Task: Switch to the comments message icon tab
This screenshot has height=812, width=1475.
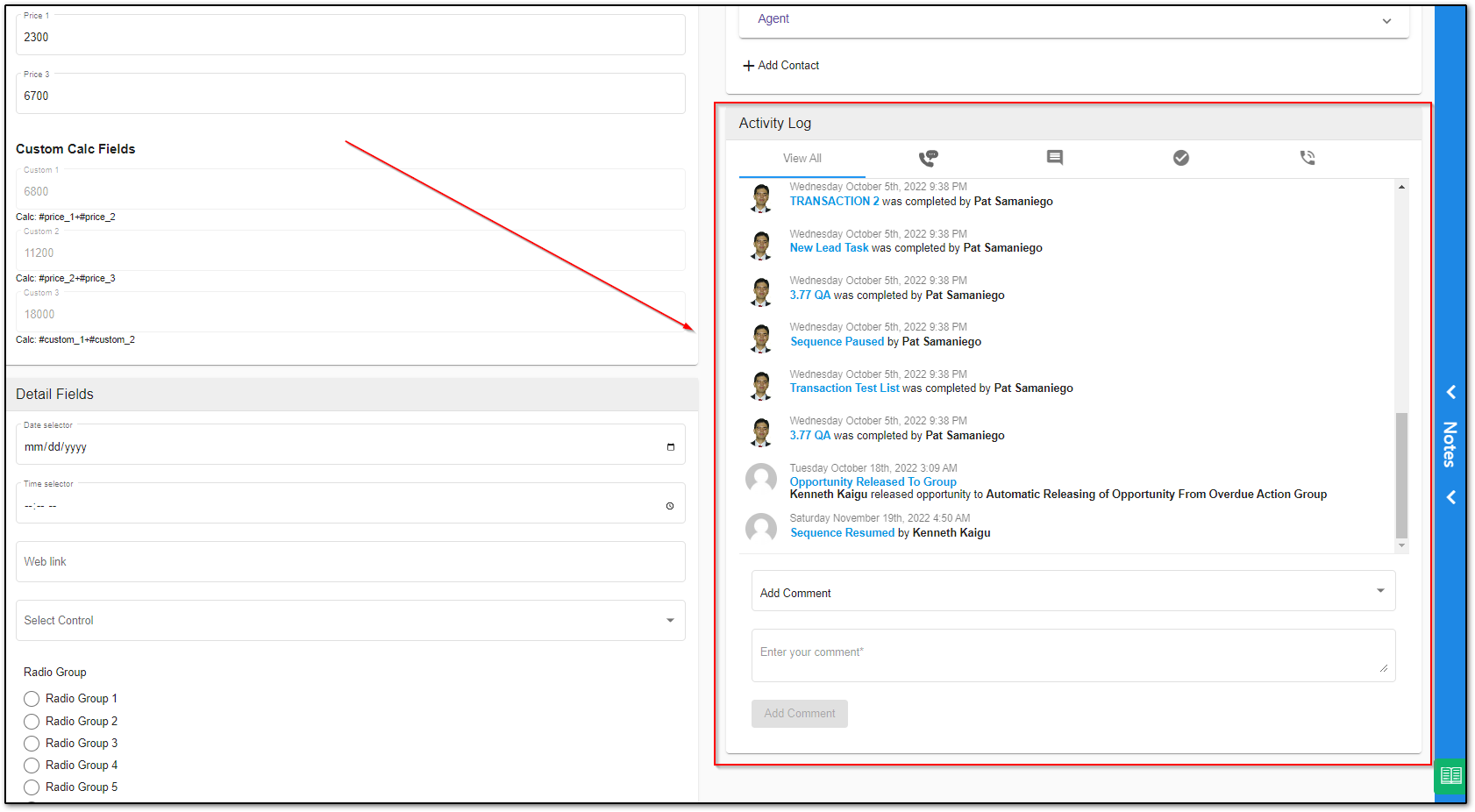Action: 1054,158
